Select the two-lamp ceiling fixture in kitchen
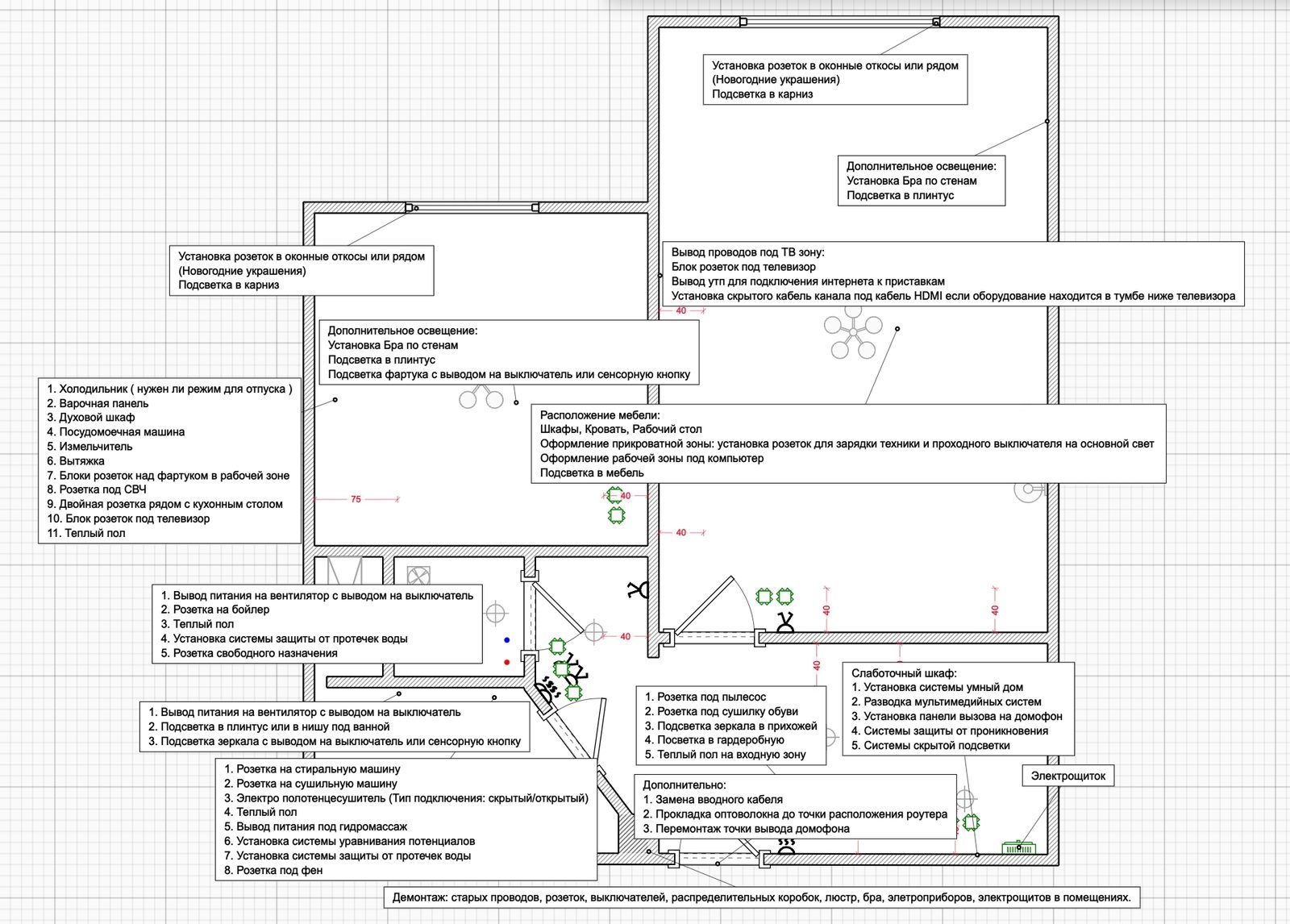 [x=481, y=397]
